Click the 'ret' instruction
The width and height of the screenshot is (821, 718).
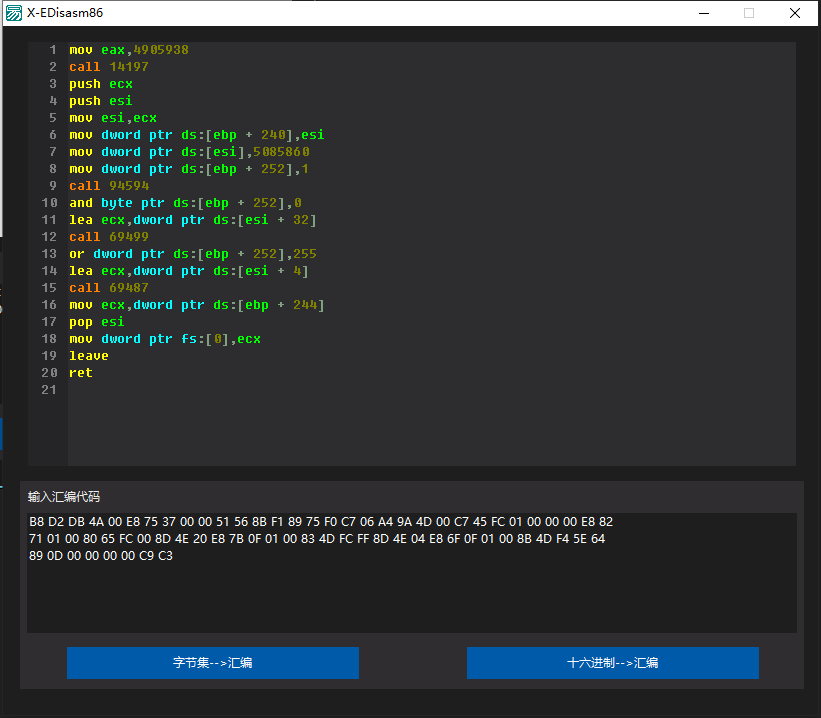[x=81, y=373]
